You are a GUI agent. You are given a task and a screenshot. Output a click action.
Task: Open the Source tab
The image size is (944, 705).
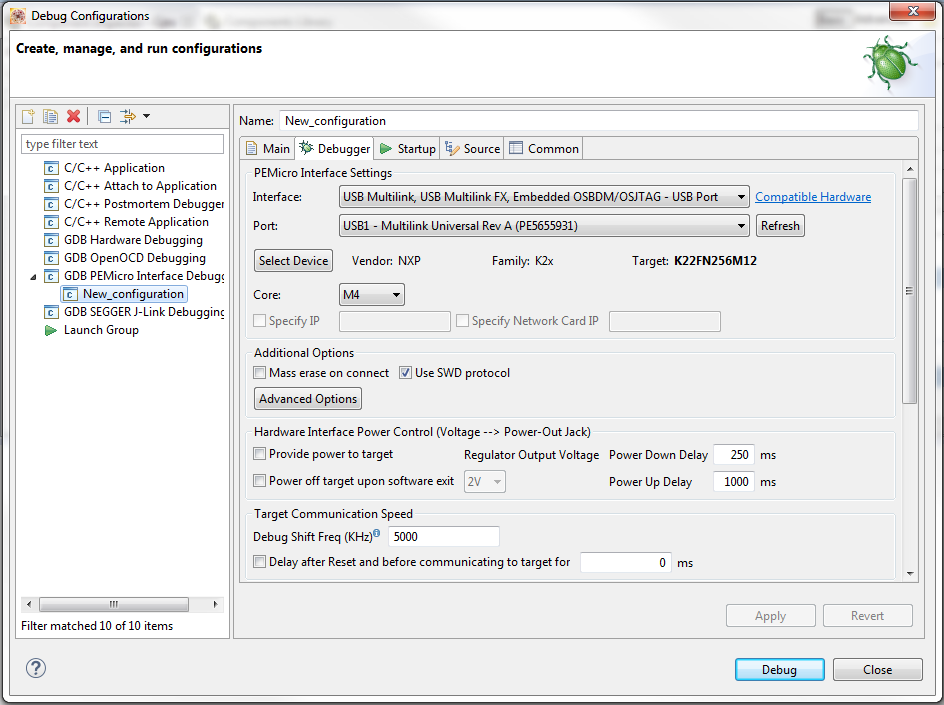coord(473,149)
